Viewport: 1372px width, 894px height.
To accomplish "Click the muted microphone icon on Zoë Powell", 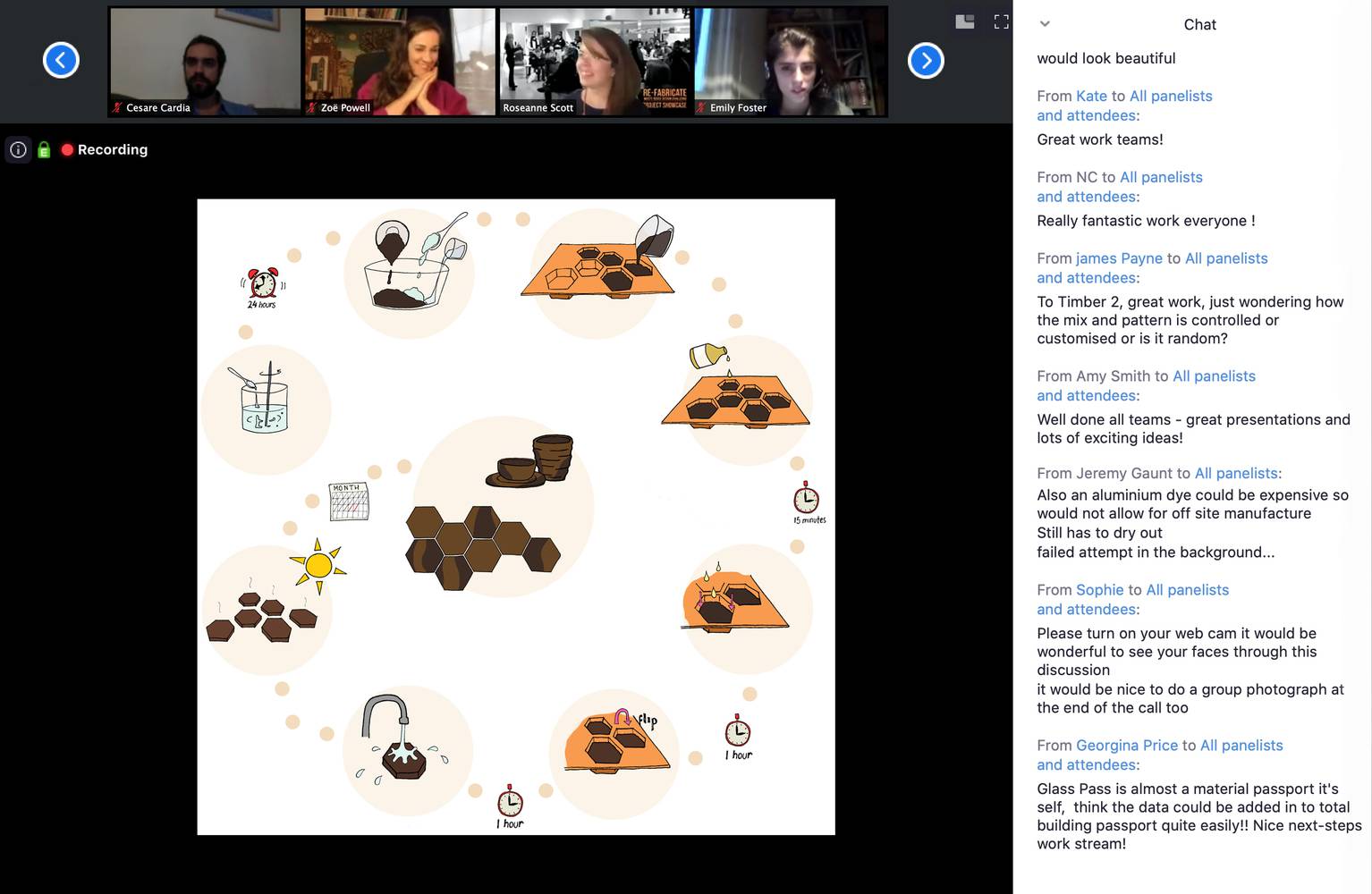I will coord(312,108).
